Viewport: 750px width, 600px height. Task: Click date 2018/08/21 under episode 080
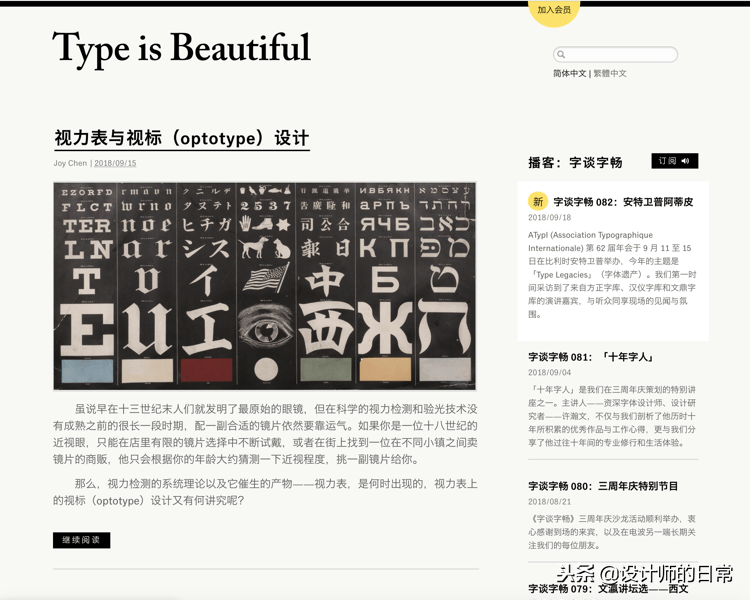tap(550, 501)
